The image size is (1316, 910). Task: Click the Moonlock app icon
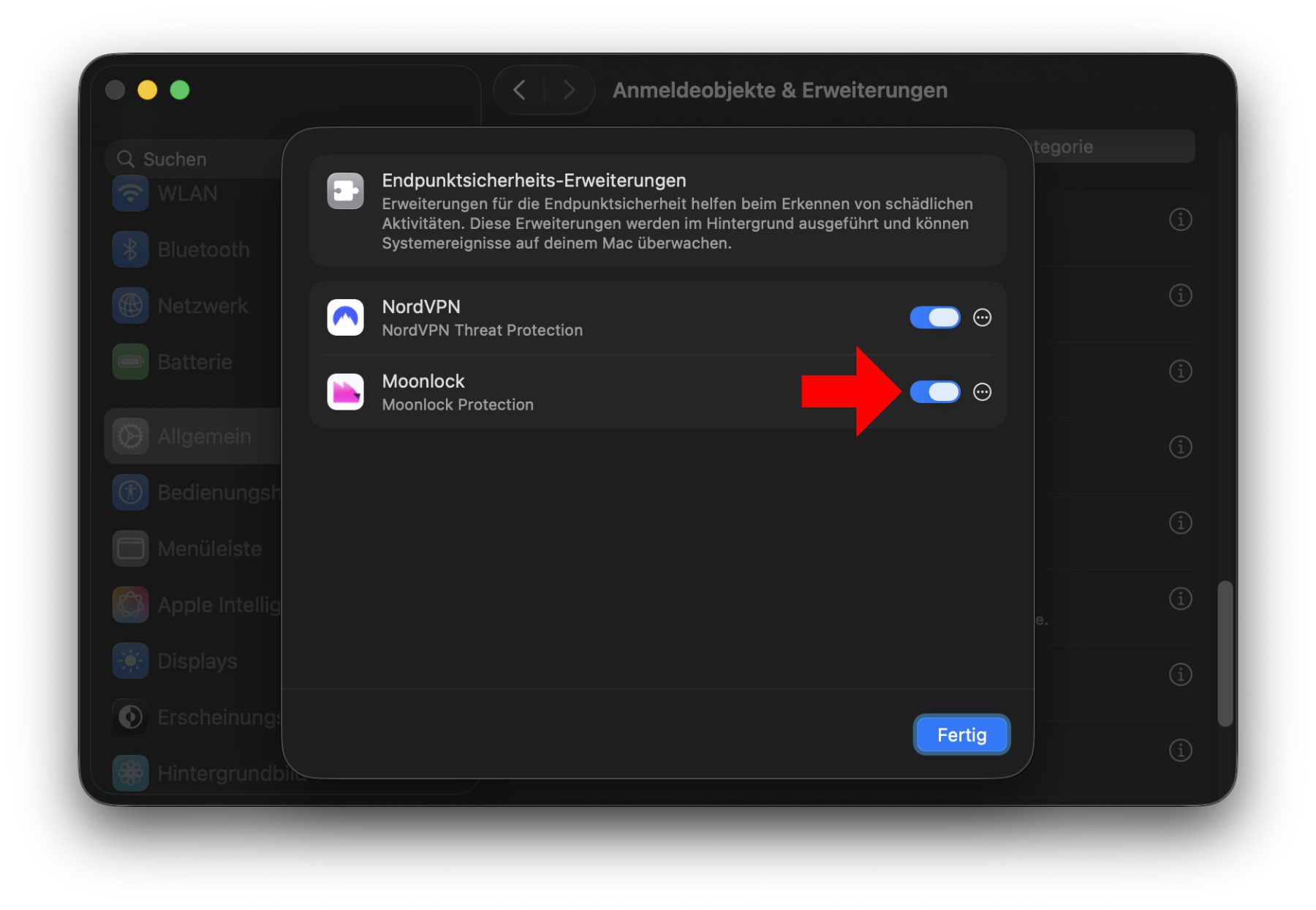click(x=345, y=392)
